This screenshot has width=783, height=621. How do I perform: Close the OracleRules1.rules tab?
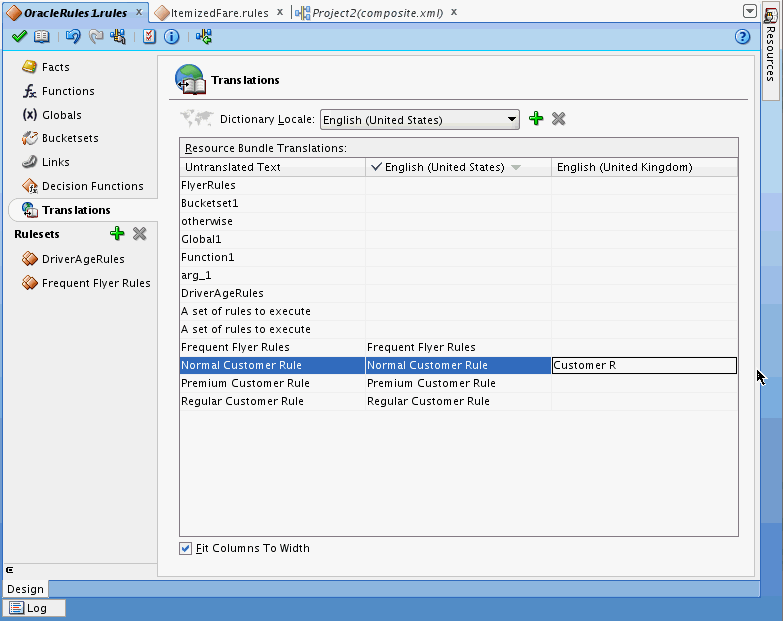[x=139, y=11]
